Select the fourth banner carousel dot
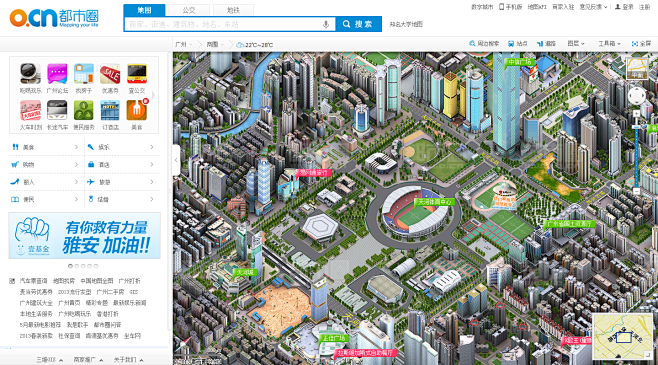 (89, 266)
